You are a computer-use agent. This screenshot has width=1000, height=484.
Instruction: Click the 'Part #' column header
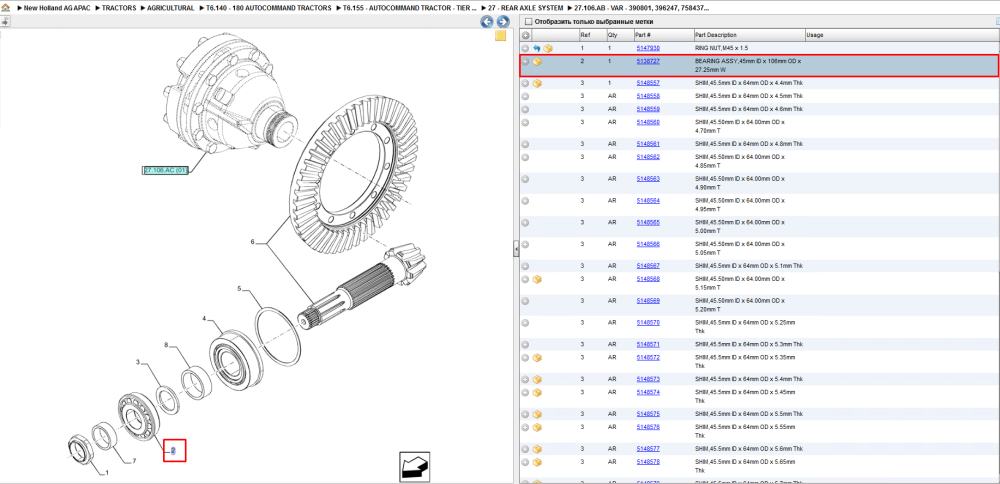[x=642, y=35]
